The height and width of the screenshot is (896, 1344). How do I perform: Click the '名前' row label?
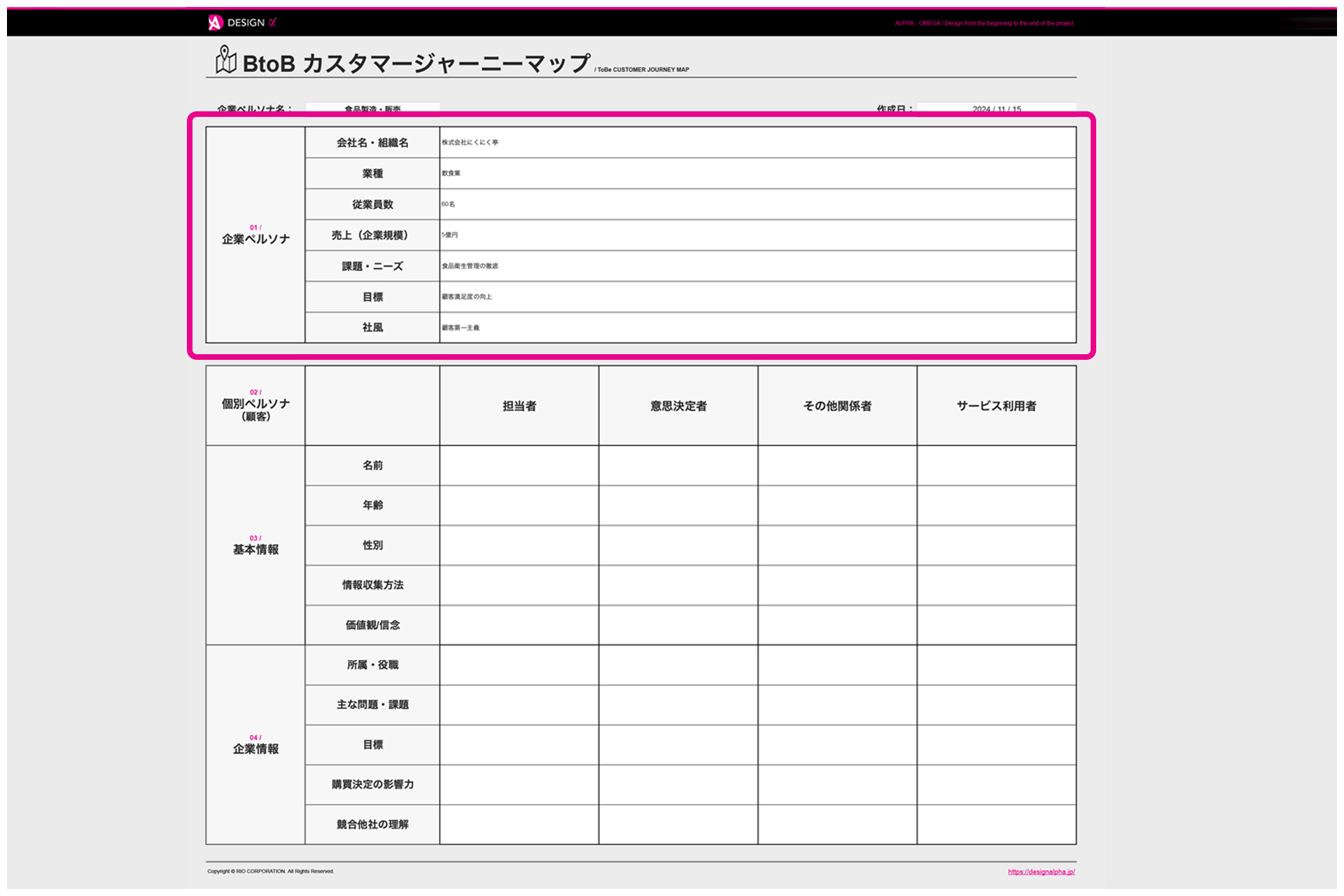coord(372,465)
